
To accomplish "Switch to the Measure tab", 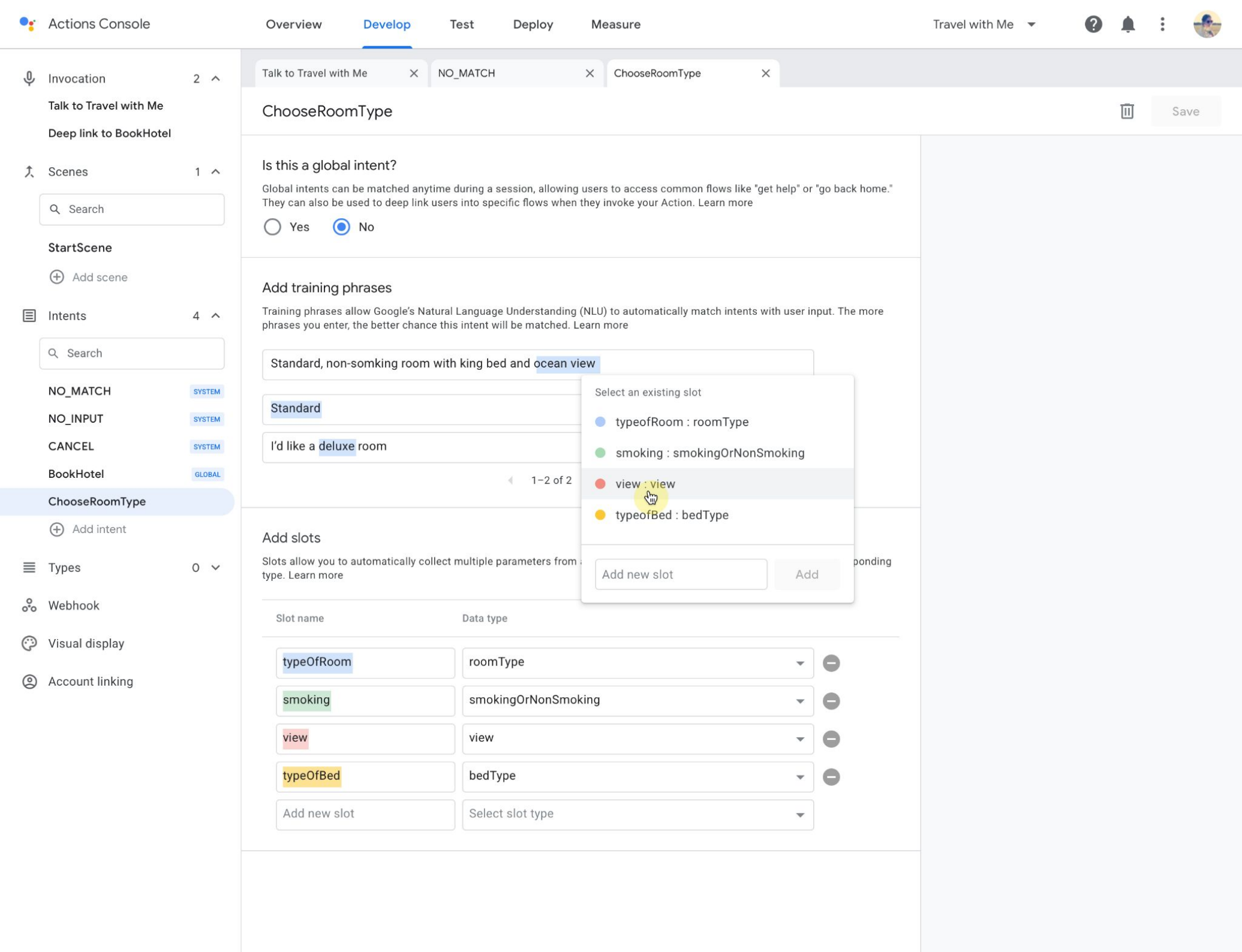I will [x=616, y=25].
